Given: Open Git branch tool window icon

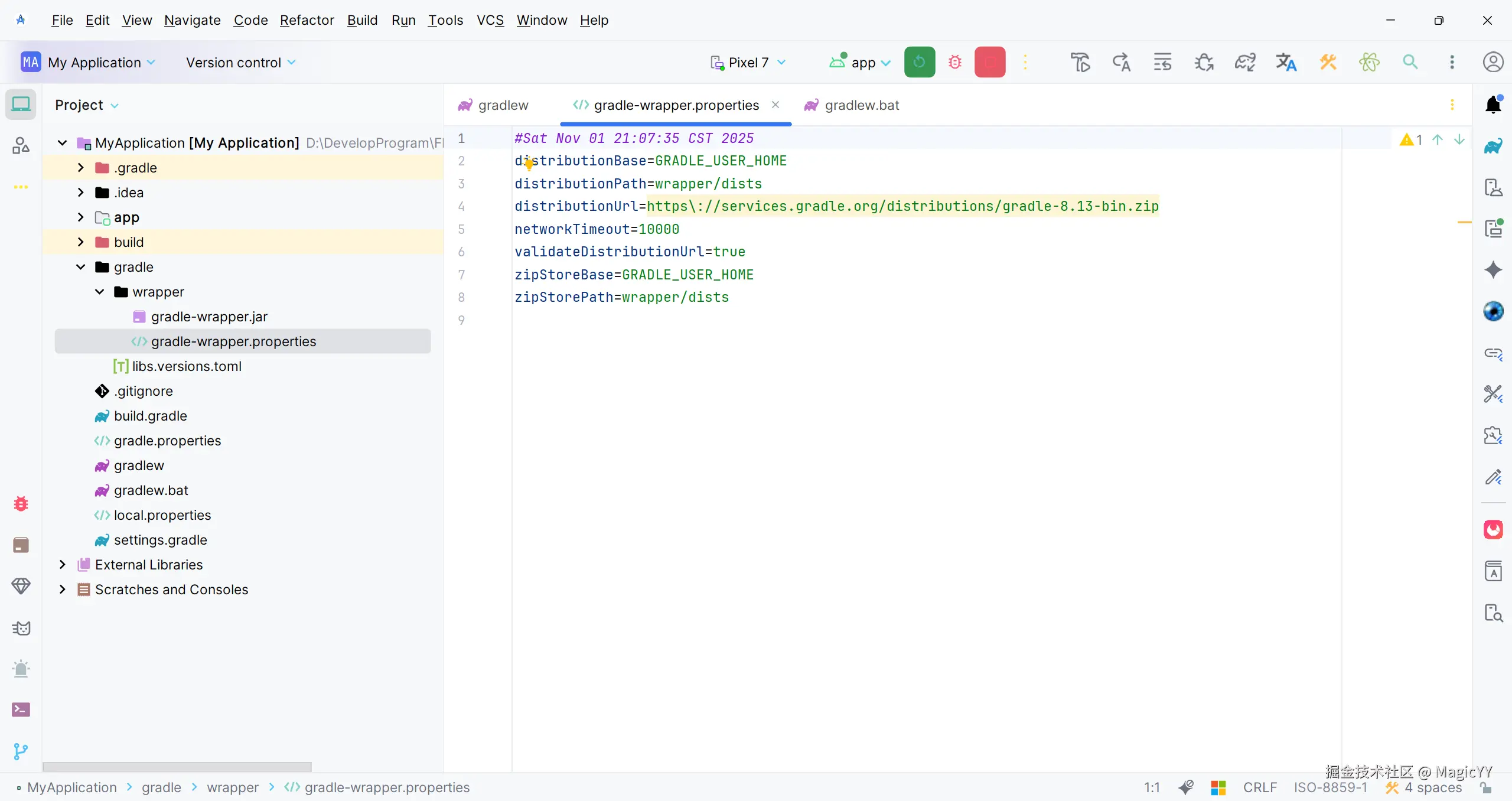Looking at the screenshot, I should point(21,751).
